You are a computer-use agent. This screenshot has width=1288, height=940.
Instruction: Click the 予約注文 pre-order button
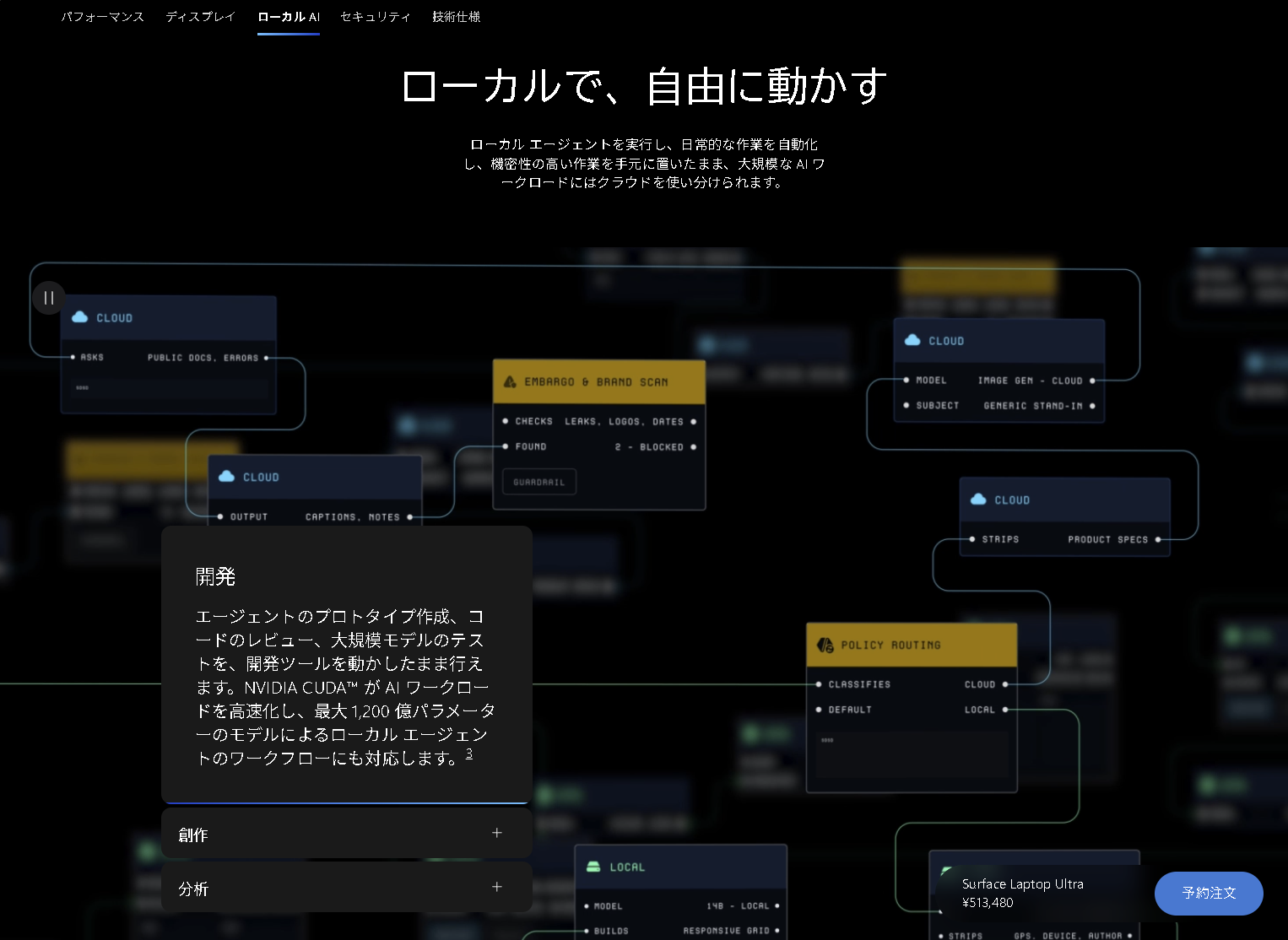pyautogui.click(x=1209, y=893)
